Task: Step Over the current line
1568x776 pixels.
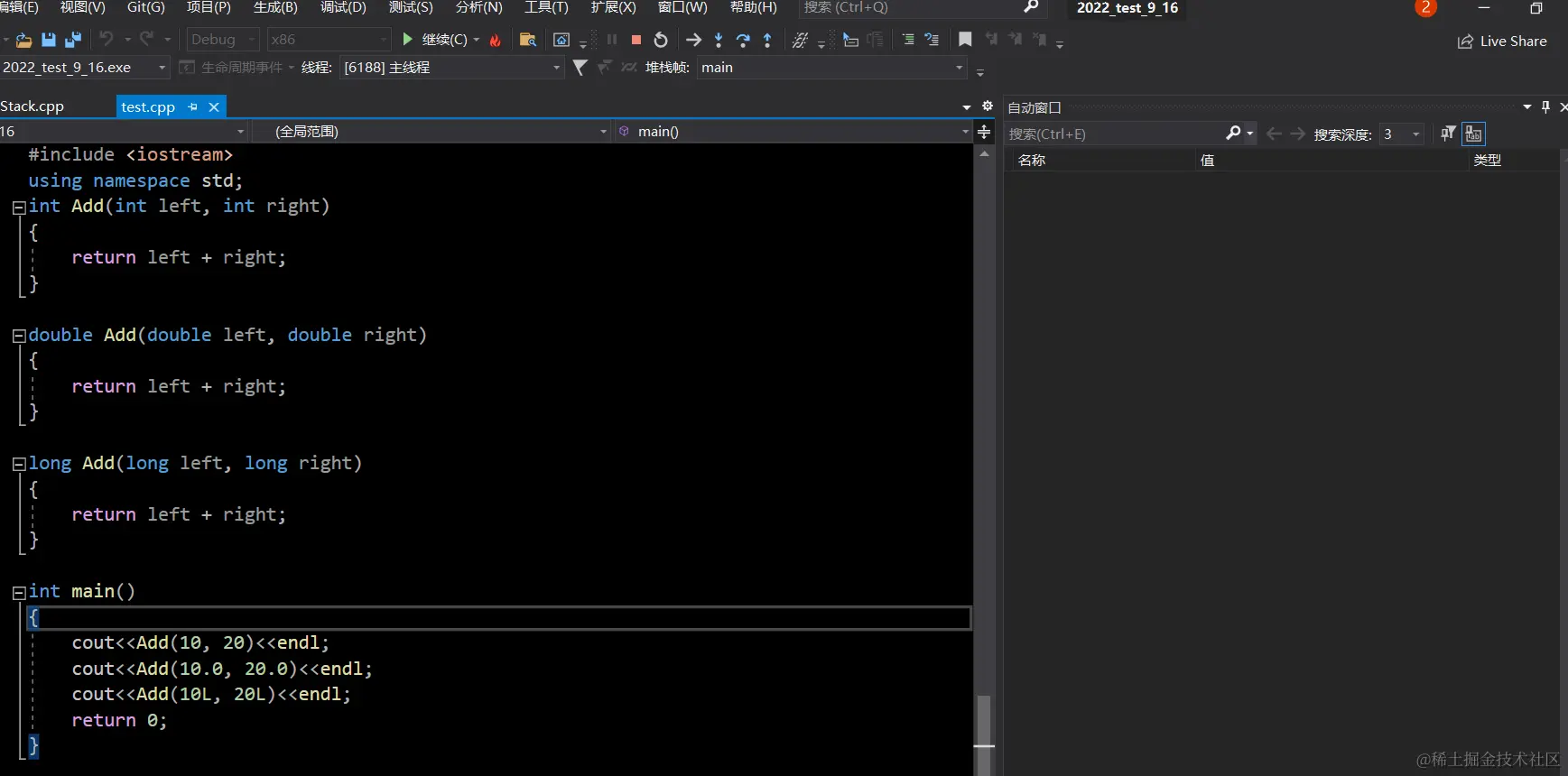Action: tap(743, 40)
